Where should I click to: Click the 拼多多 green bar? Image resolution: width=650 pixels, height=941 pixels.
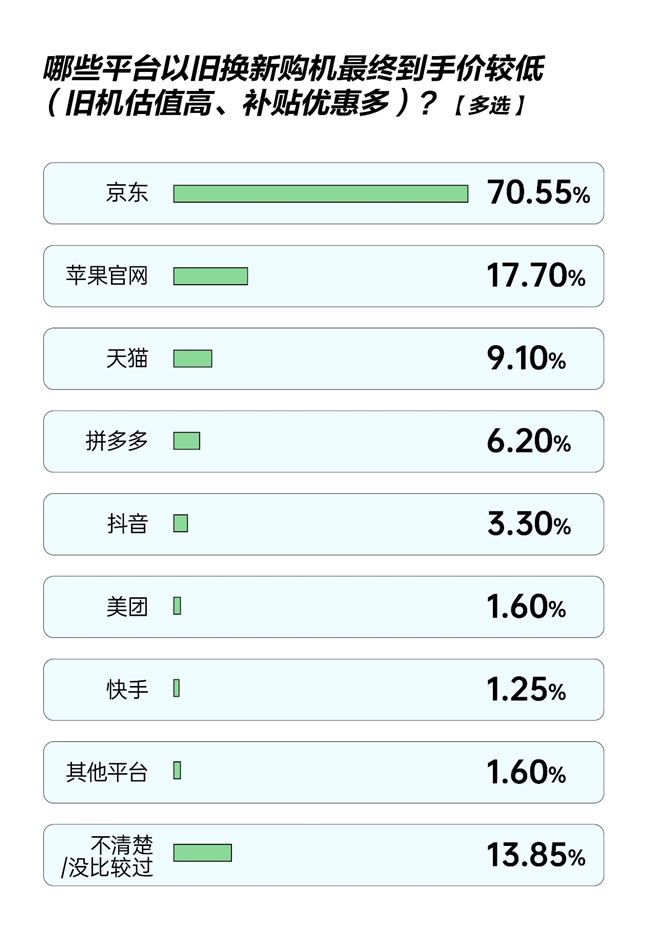coord(186,441)
